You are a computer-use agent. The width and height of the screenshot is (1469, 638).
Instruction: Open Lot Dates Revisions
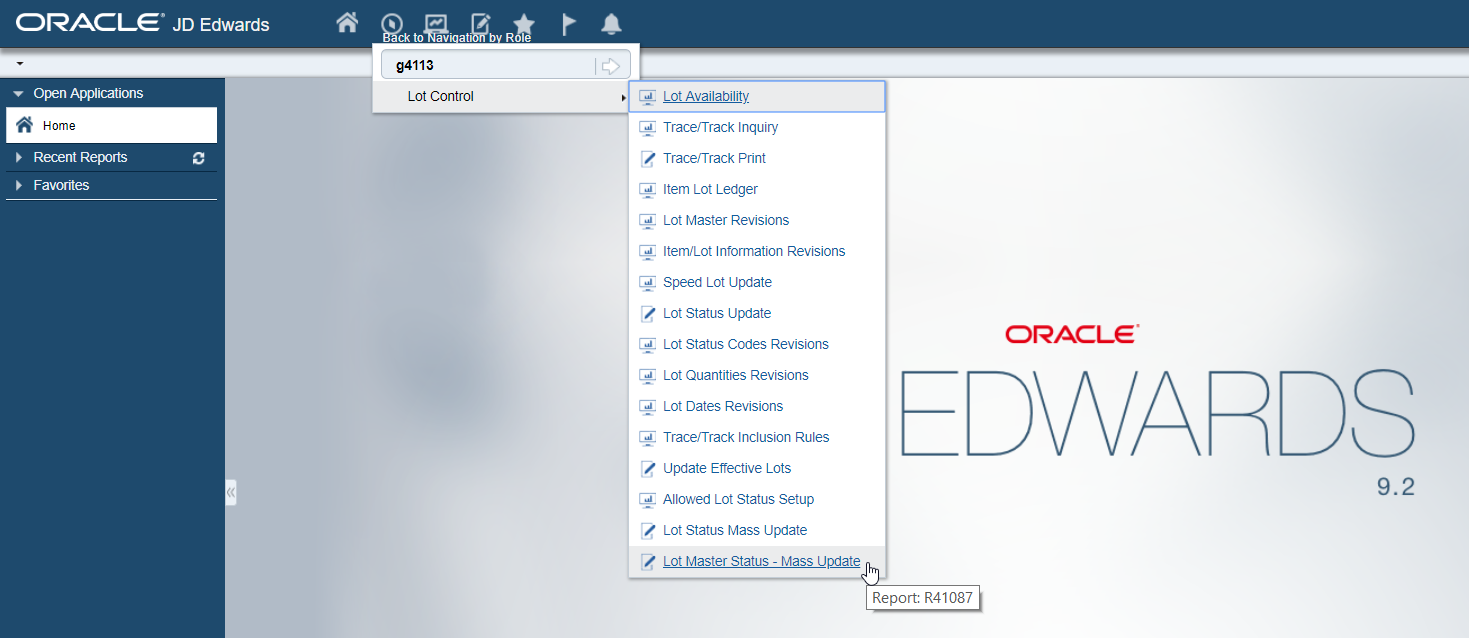(x=723, y=407)
